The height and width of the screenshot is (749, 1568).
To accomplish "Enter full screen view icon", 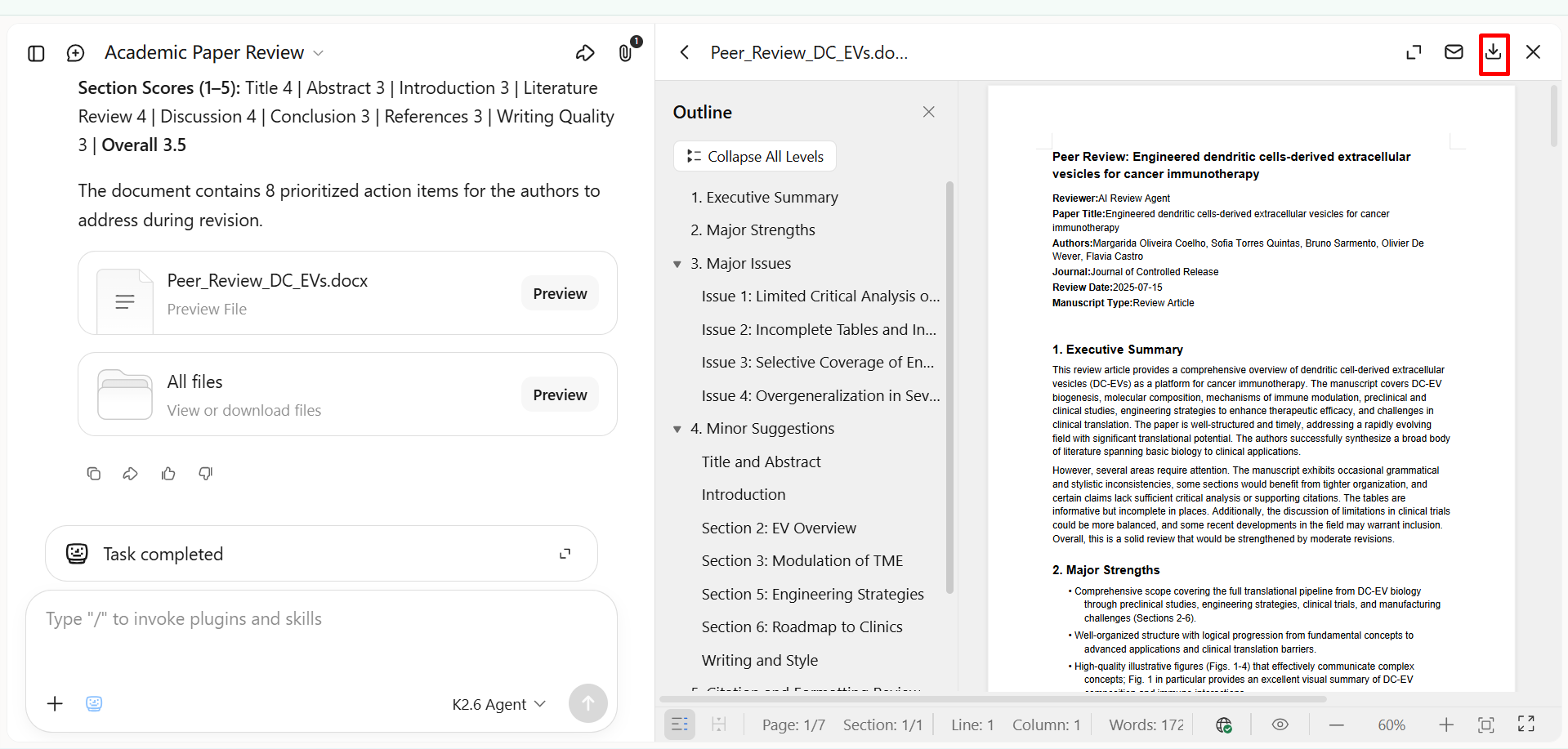I will point(1526,724).
